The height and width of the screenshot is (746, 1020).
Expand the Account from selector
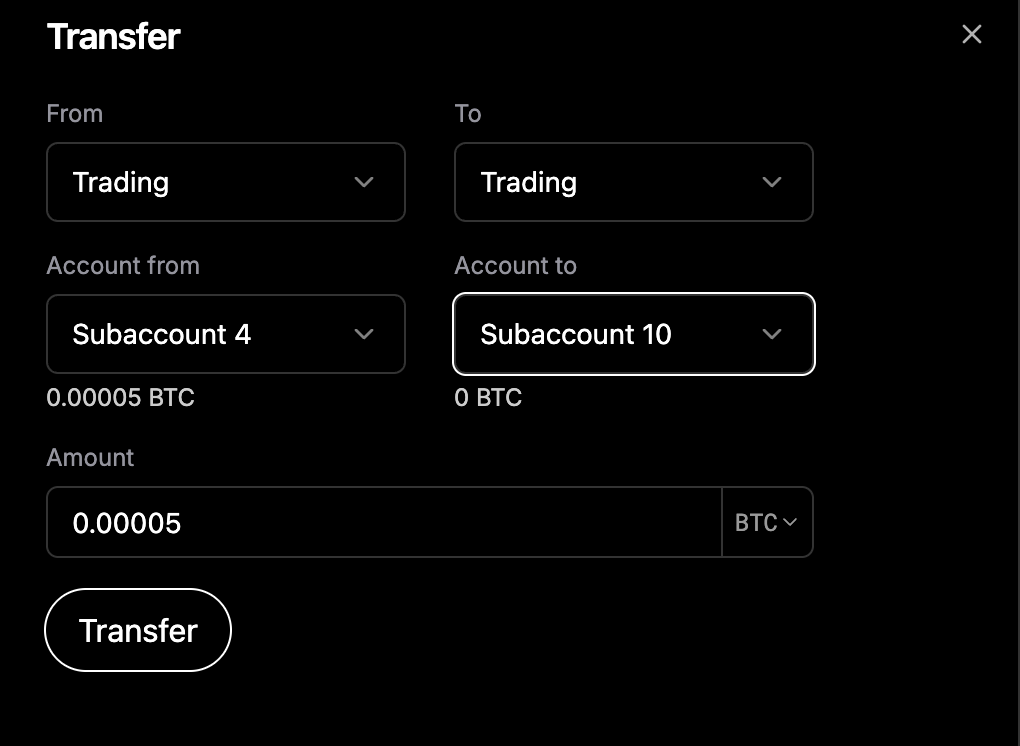pyautogui.click(x=226, y=334)
